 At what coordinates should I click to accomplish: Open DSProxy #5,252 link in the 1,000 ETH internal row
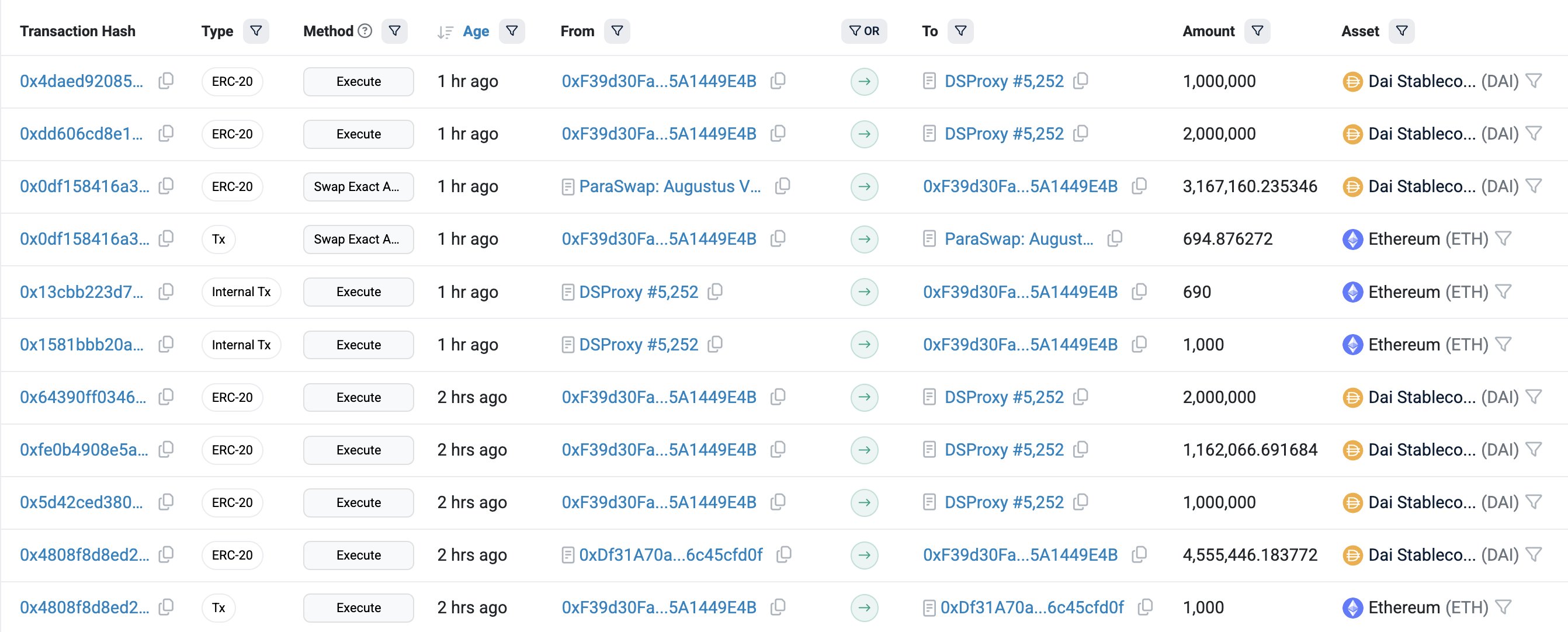(x=639, y=345)
